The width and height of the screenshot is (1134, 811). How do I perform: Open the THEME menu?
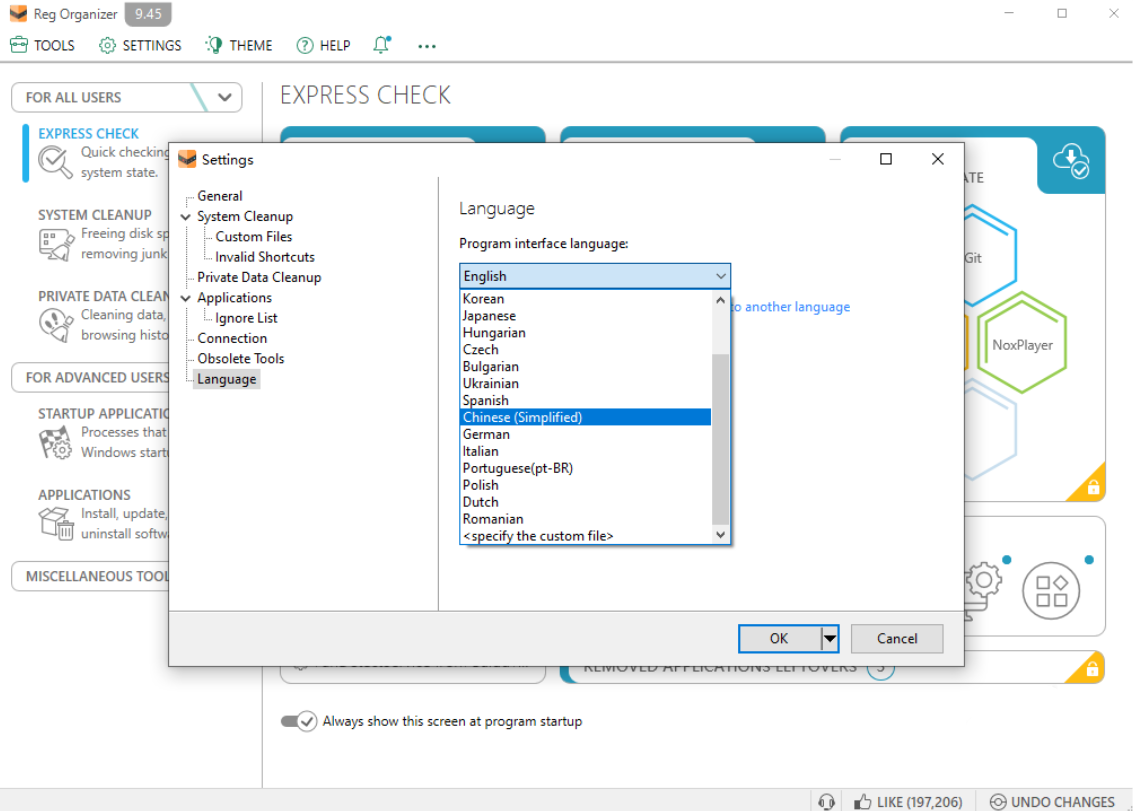point(239,45)
